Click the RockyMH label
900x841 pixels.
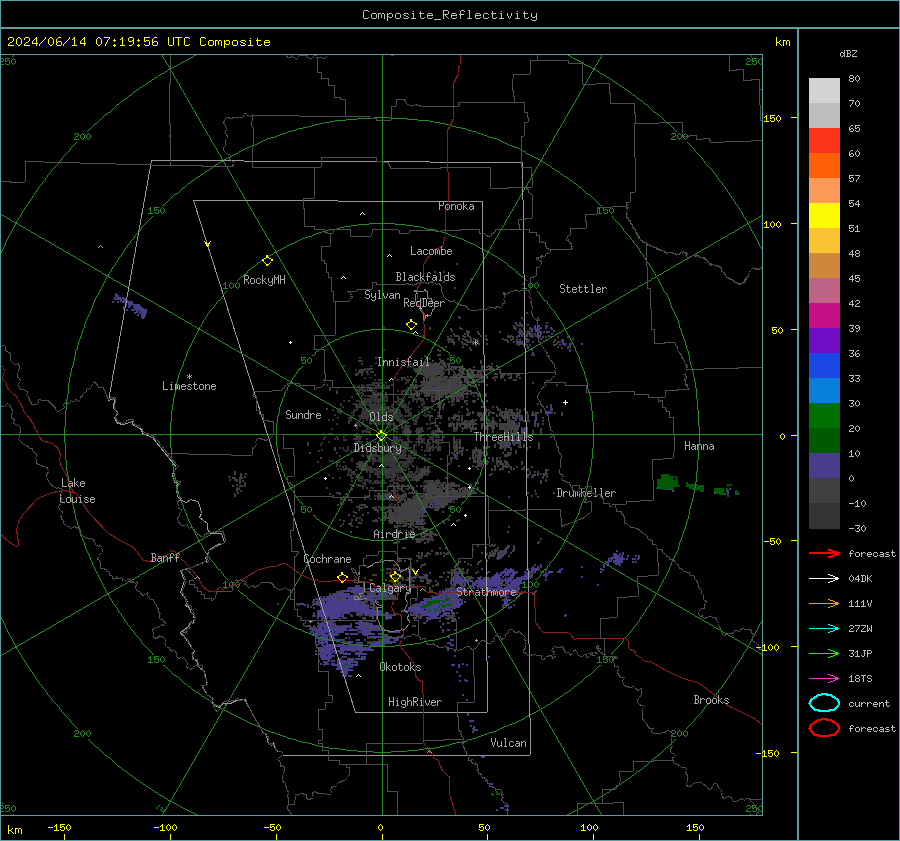264,280
